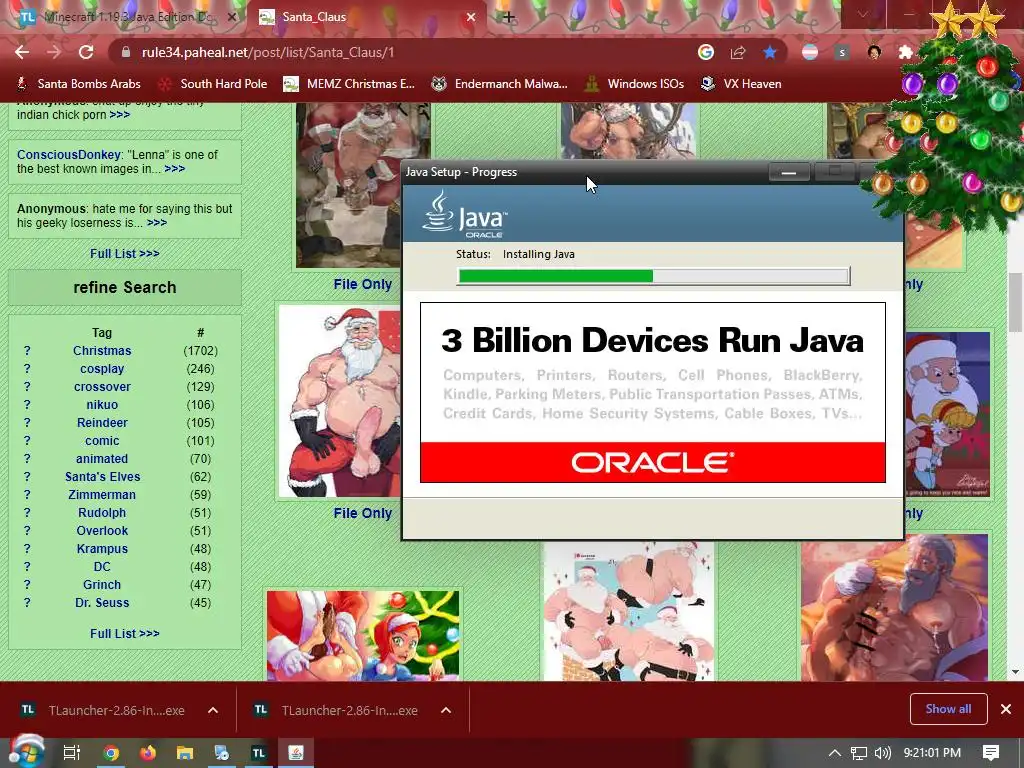Screen dimensions: 1024x768
Task: Open the crossover tag link
Action: (102, 387)
